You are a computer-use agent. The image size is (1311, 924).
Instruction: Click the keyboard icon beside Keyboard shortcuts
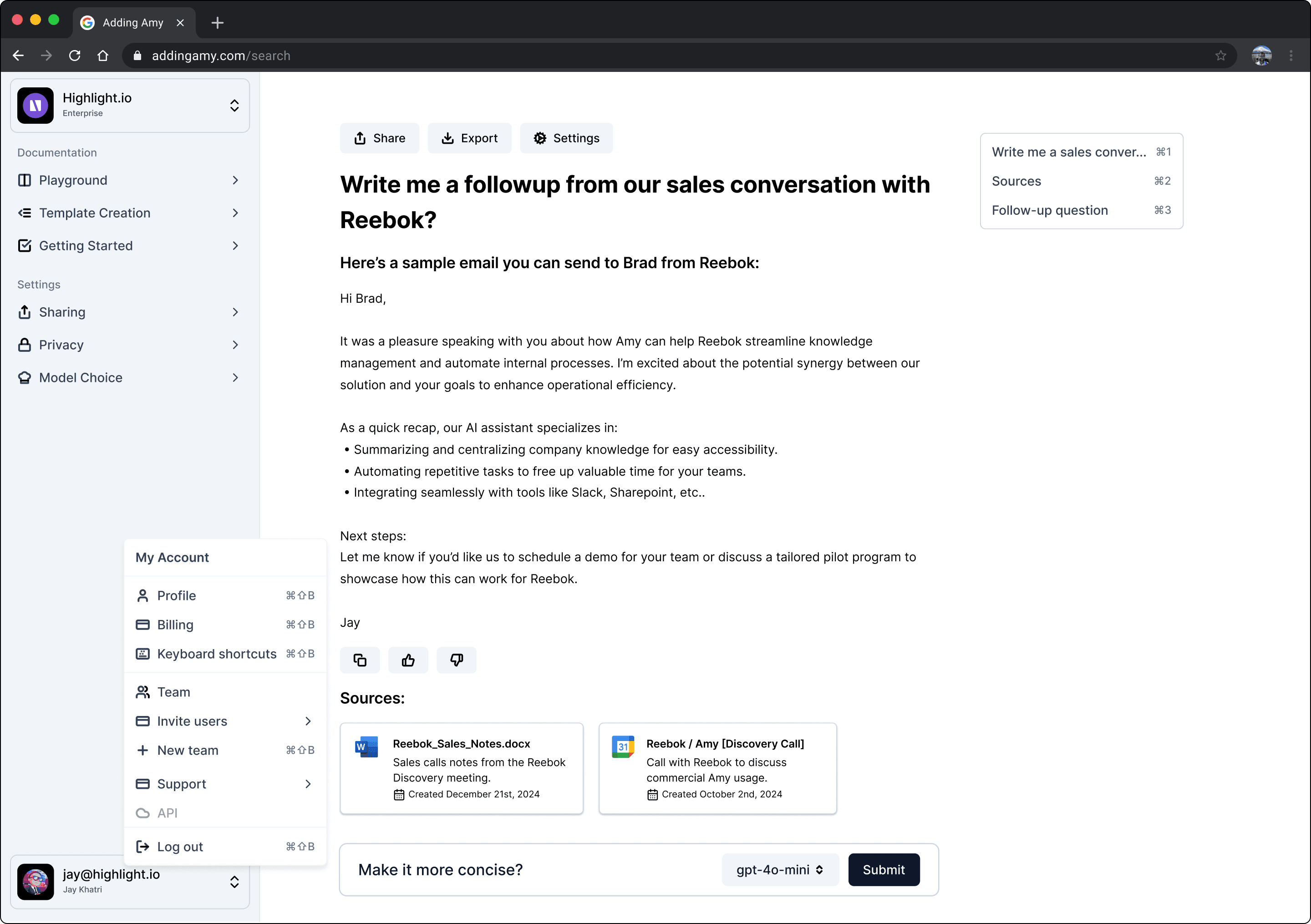143,653
